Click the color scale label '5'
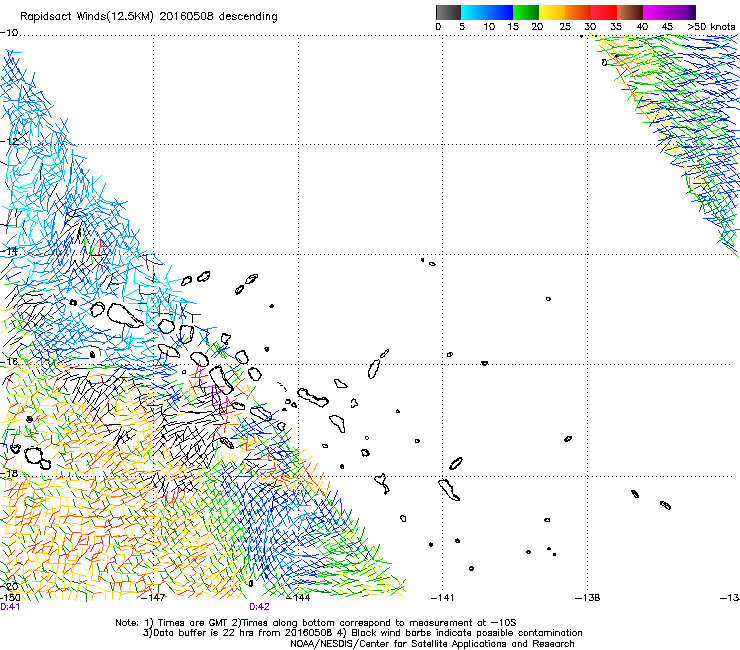740x650 pixels. (x=462, y=27)
